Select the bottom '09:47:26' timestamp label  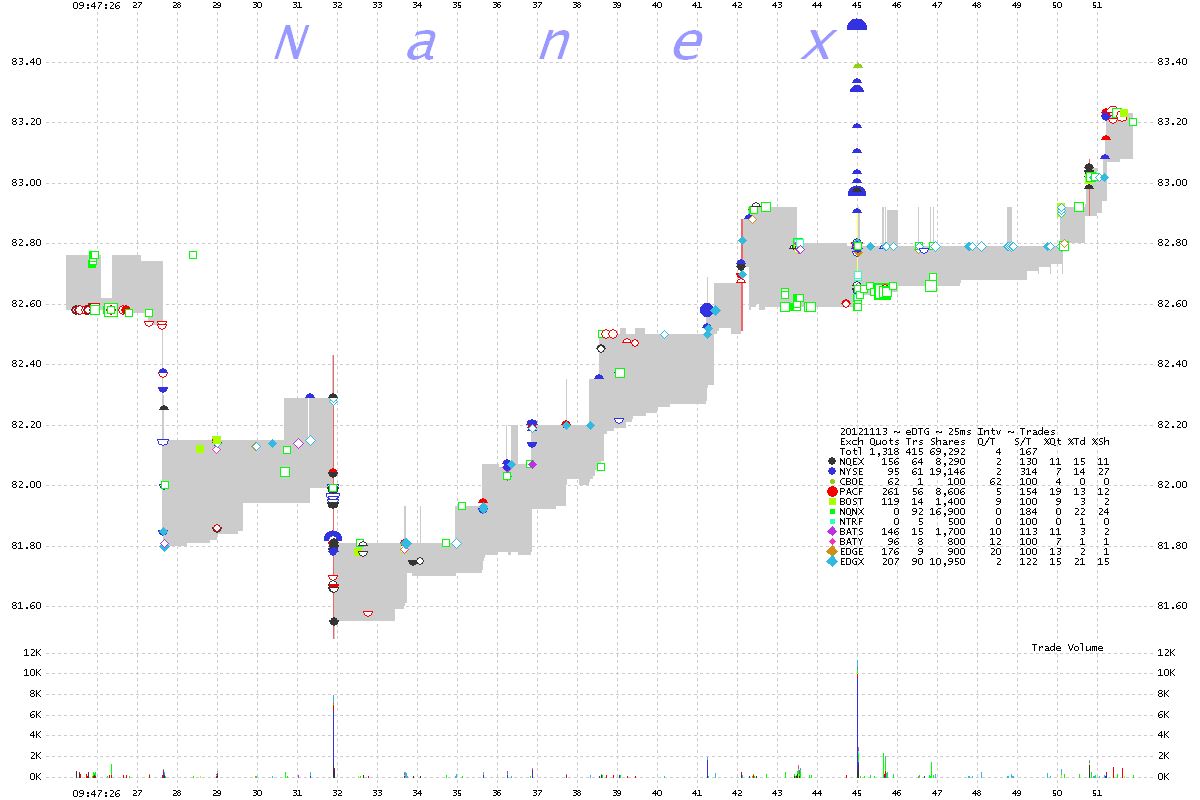[x=98, y=792]
